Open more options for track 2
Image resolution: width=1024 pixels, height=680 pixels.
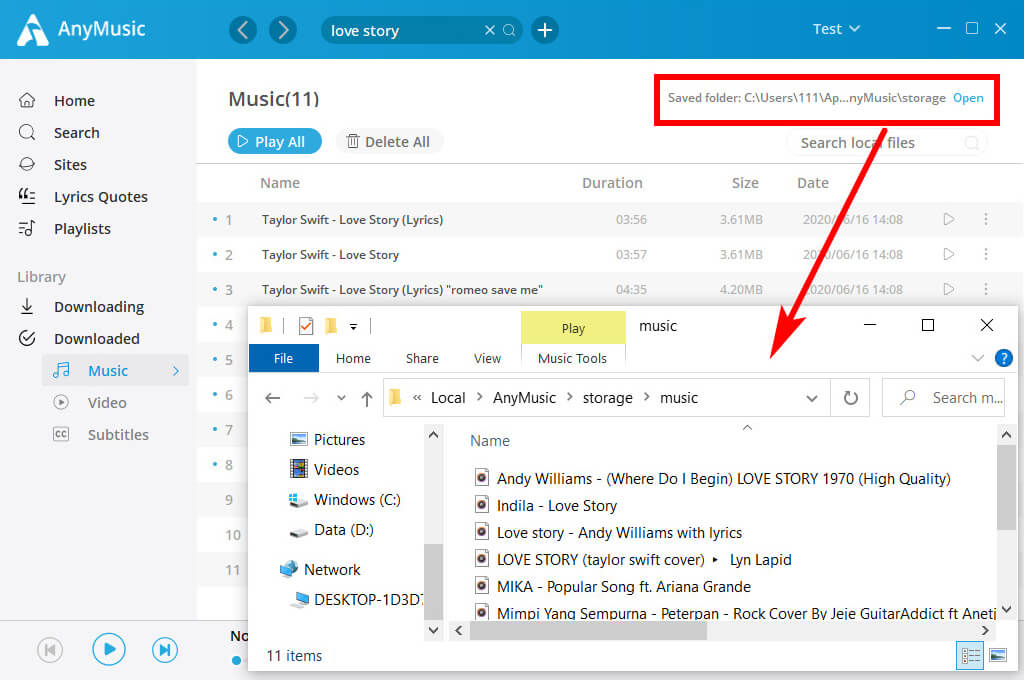985,254
